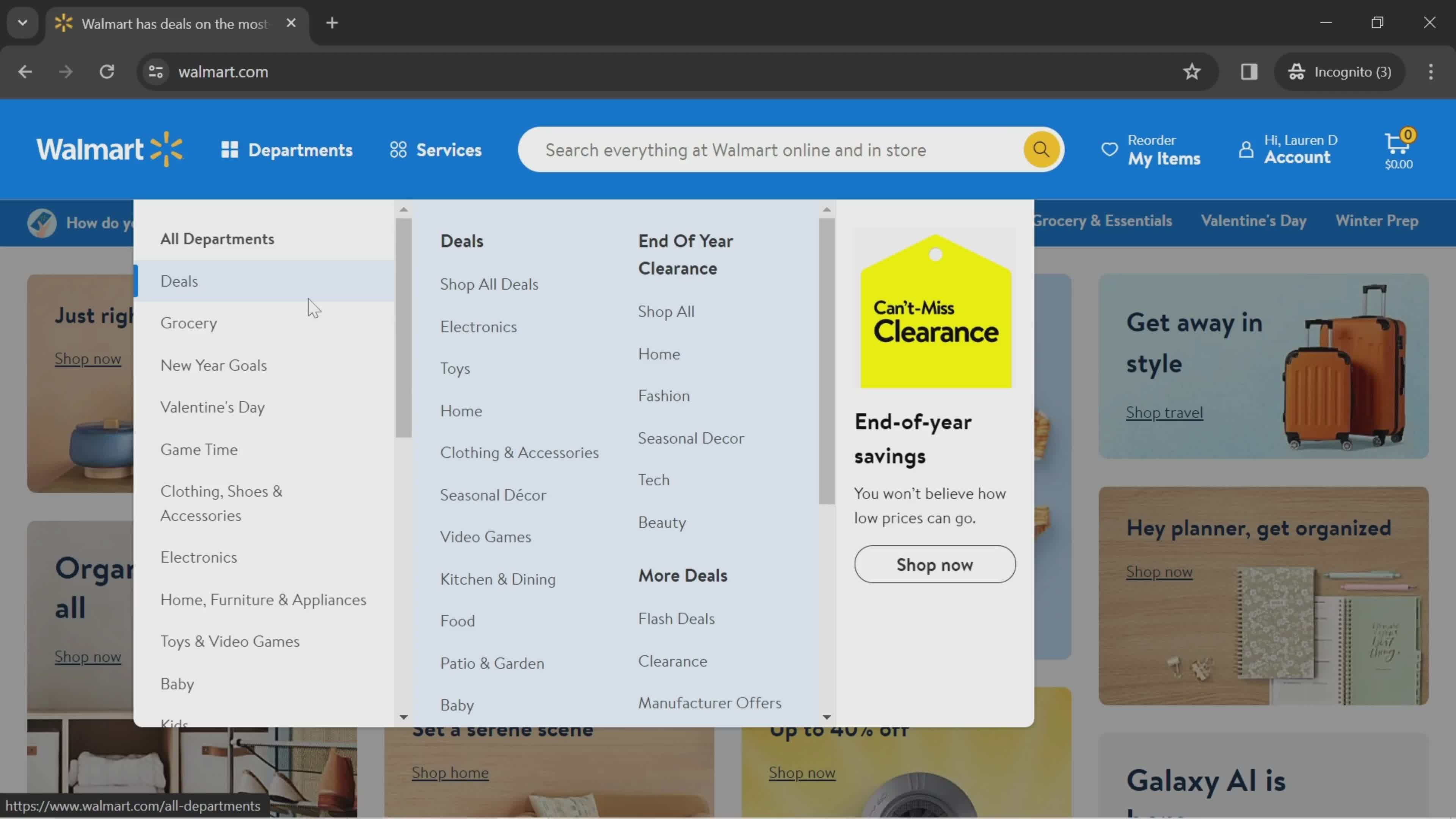Screen dimensions: 1456x819
Task: Open Video Games deals link
Action: click(485, 537)
